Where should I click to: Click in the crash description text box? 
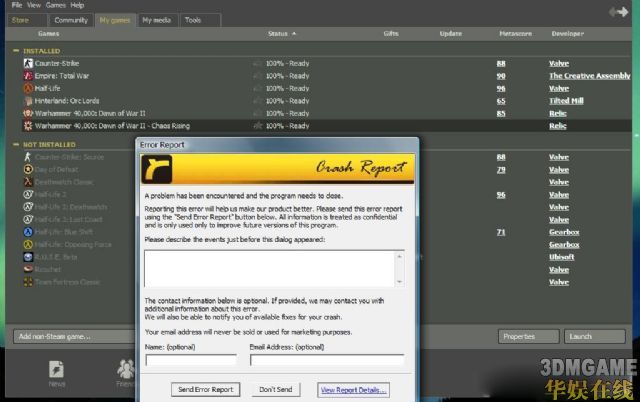point(269,269)
